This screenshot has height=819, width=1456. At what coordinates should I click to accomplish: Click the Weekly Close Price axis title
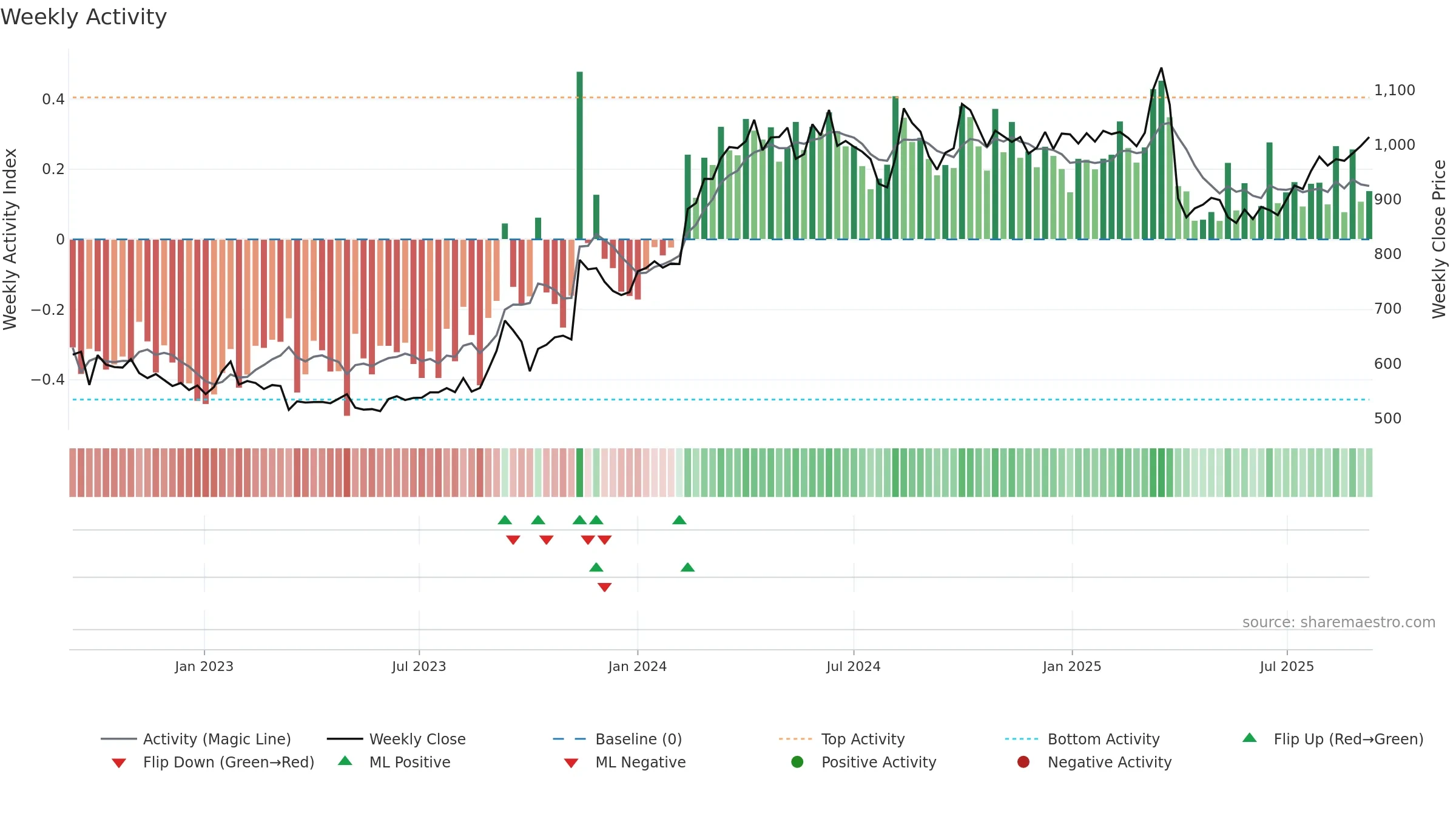(1439, 239)
